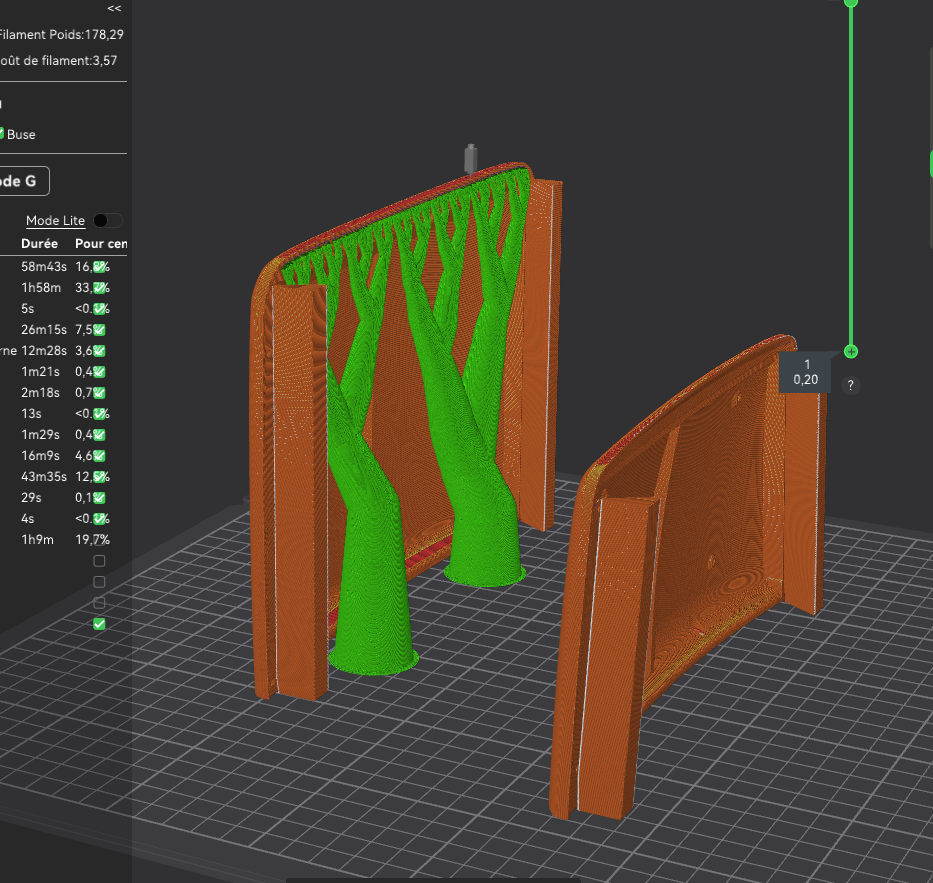Open the layer slider help question mark
The width and height of the screenshot is (933, 883).
pyautogui.click(x=851, y=385)
